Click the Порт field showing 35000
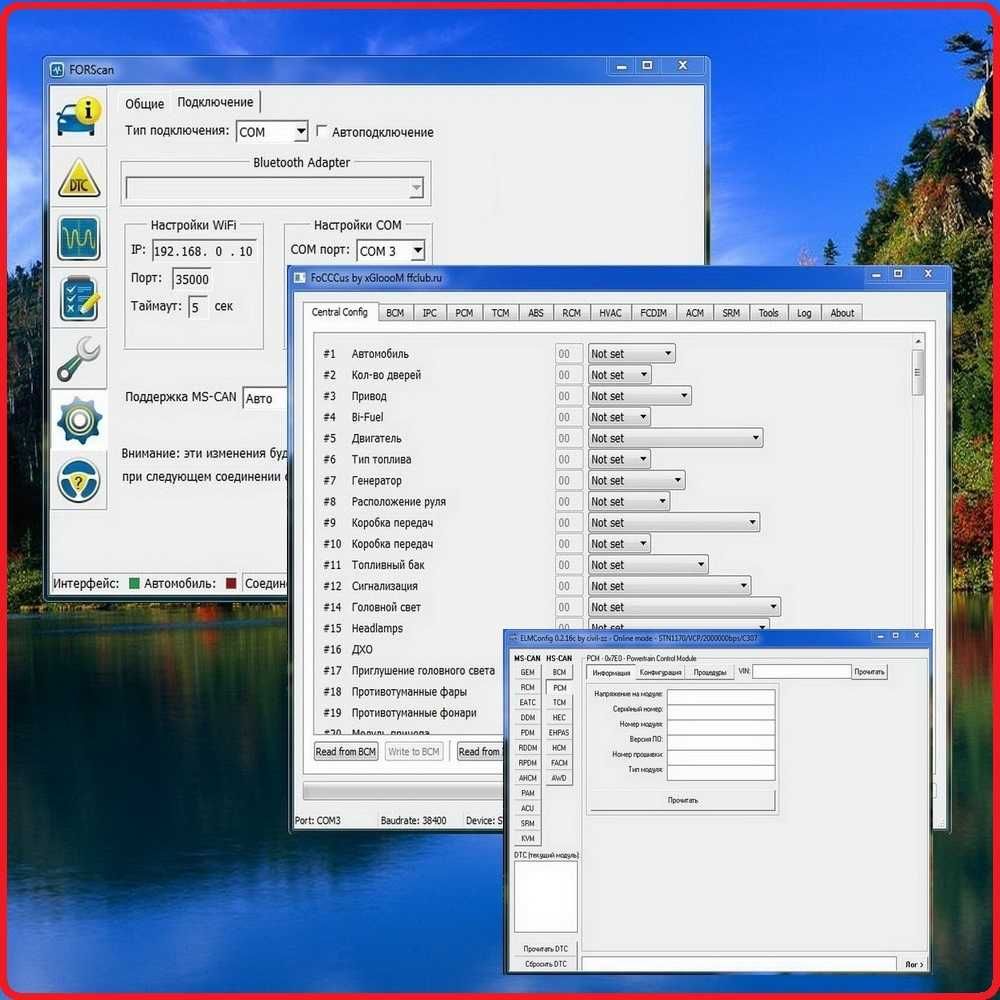Image resolution: width=1000 pixels, height=1000 pixels. point(192,279)
